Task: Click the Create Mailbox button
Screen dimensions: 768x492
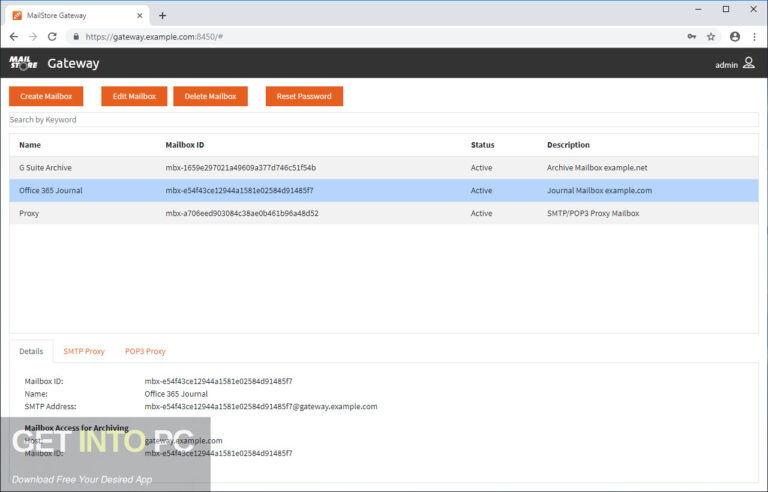Action: [x=46, y=96]
